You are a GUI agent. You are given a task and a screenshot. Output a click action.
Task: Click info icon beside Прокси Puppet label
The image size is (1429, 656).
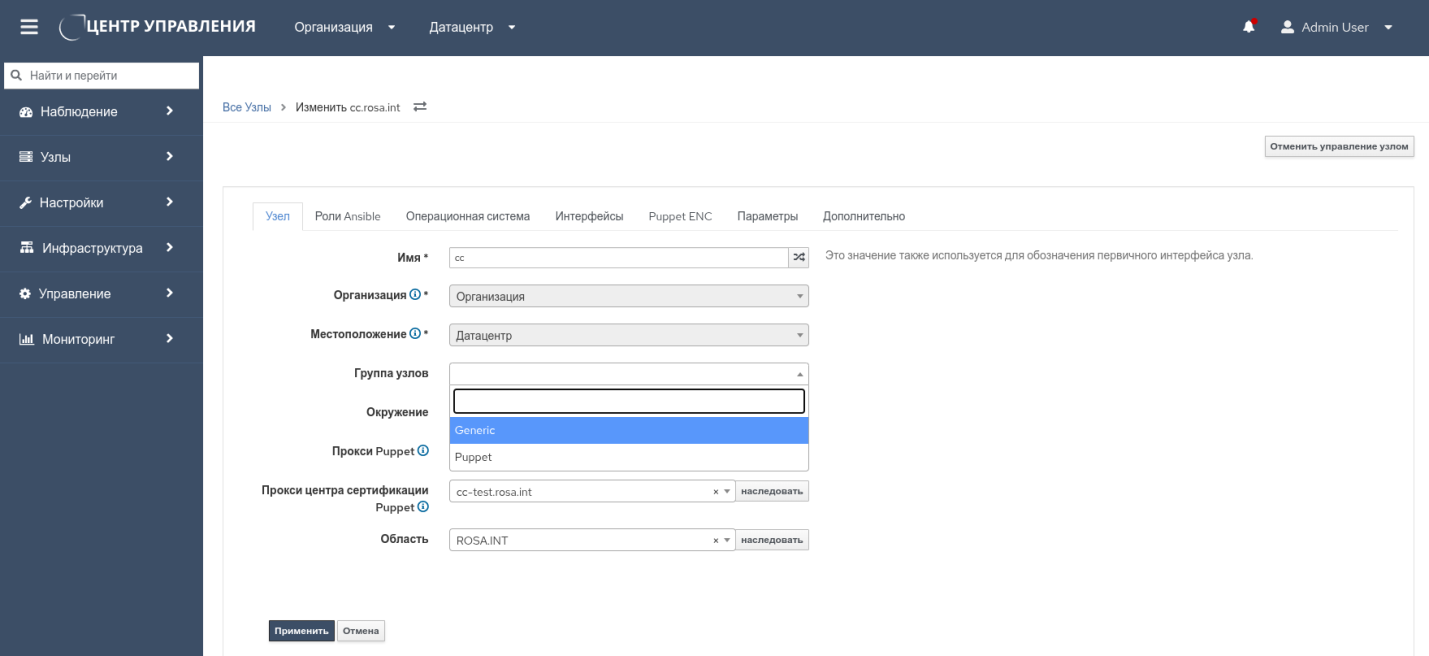click(423, 451)
